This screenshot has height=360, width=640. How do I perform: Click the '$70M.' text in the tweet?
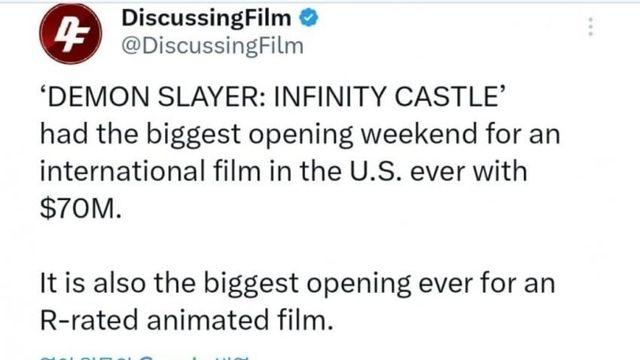point(81,209)
